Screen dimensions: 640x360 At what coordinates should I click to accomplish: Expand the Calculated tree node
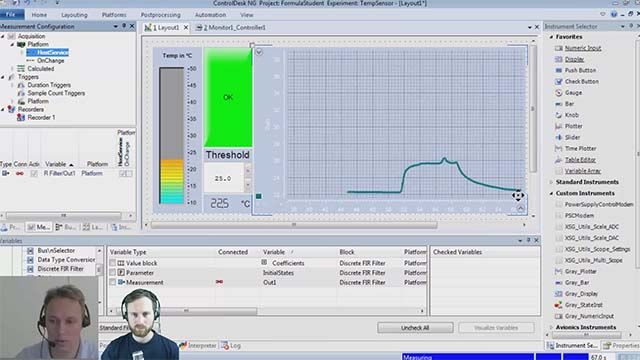(x=12, y=69)
